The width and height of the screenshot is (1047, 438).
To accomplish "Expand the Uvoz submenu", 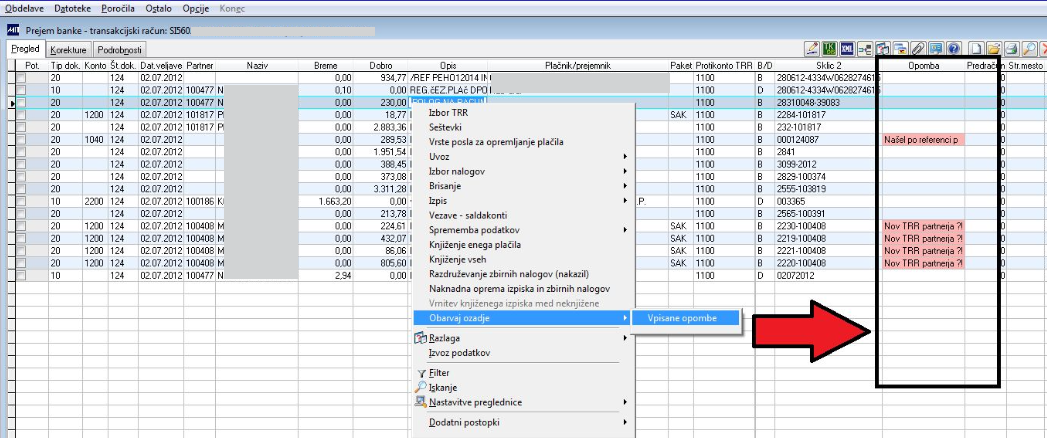I will click(x=523, y=157).
